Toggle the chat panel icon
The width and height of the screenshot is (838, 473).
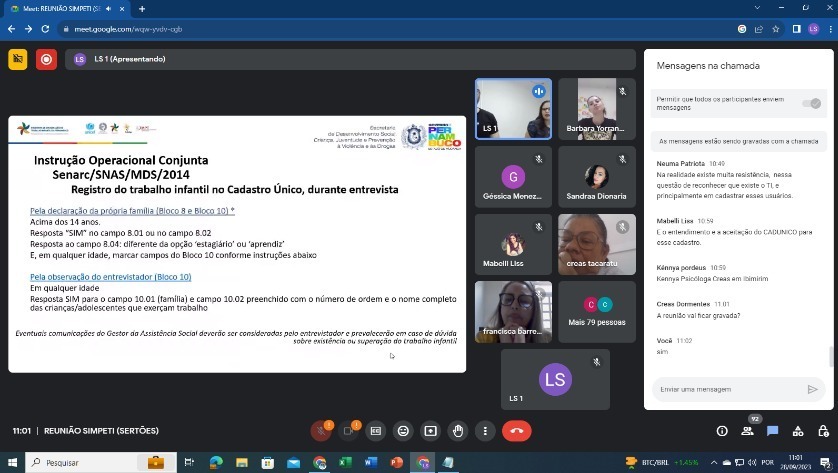pos(772,431)
